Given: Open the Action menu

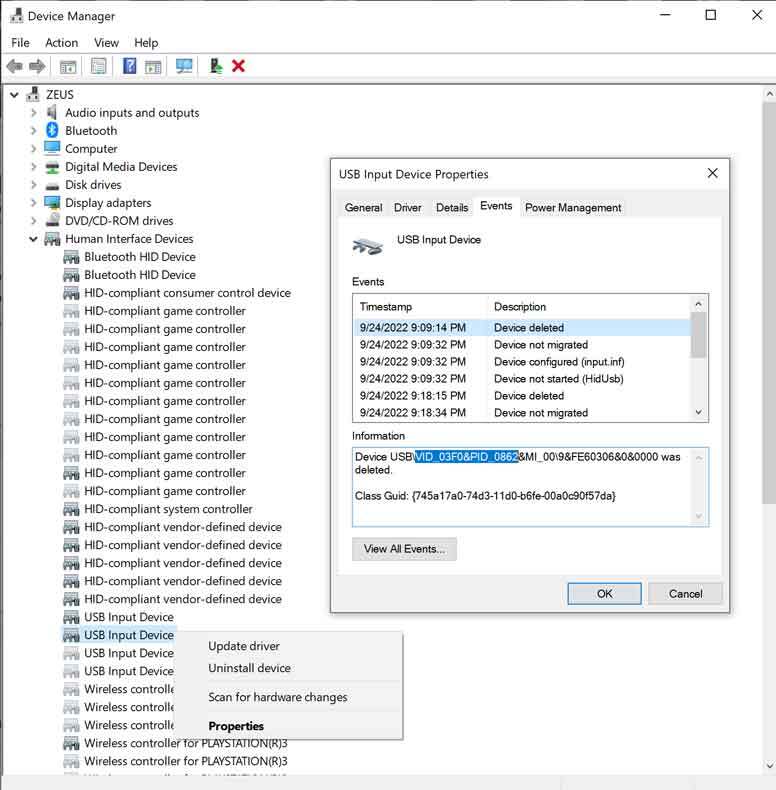Looking at the screenshot, I should click(x=61, y=43).
